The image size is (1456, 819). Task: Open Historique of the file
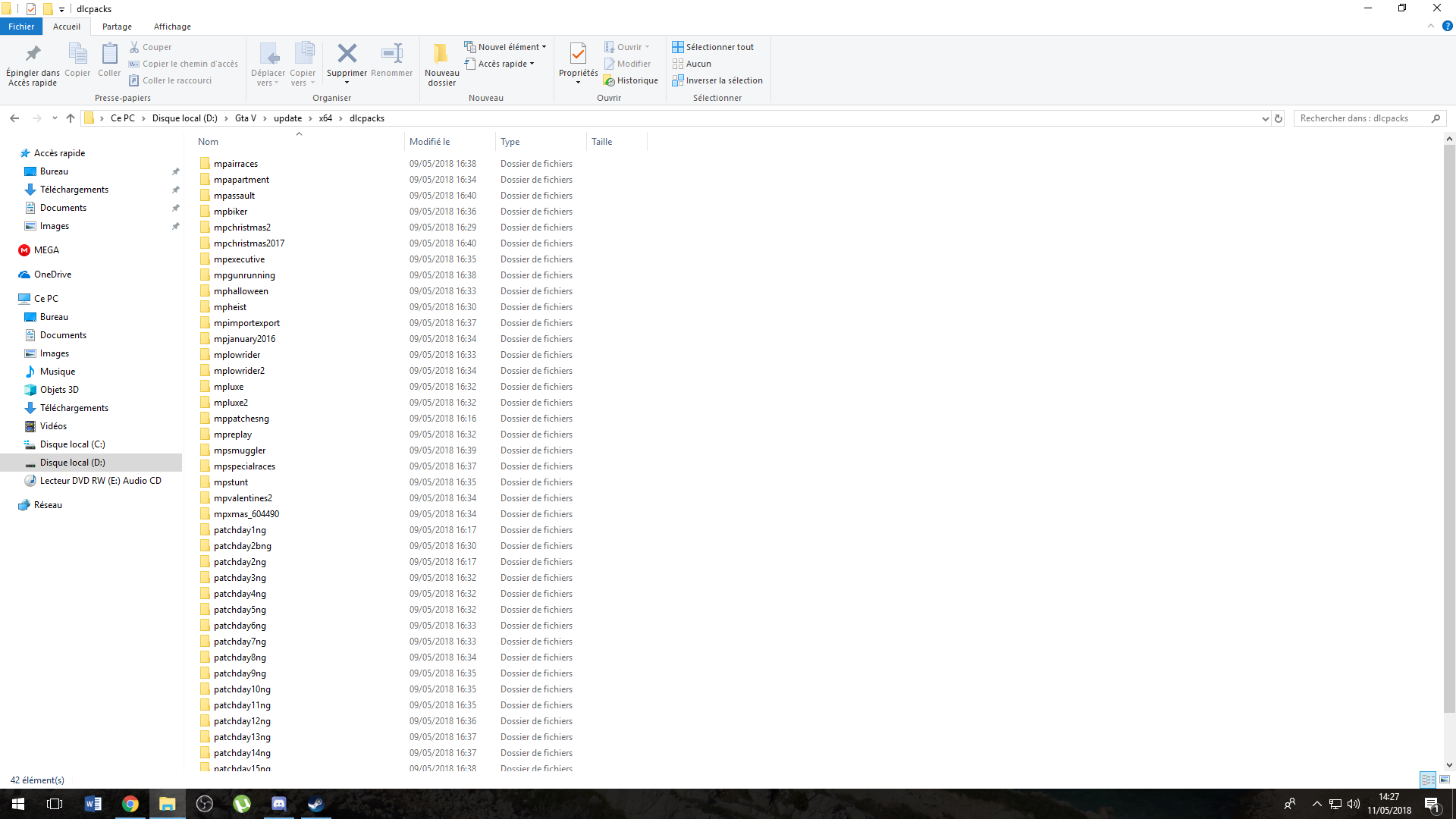631,80
